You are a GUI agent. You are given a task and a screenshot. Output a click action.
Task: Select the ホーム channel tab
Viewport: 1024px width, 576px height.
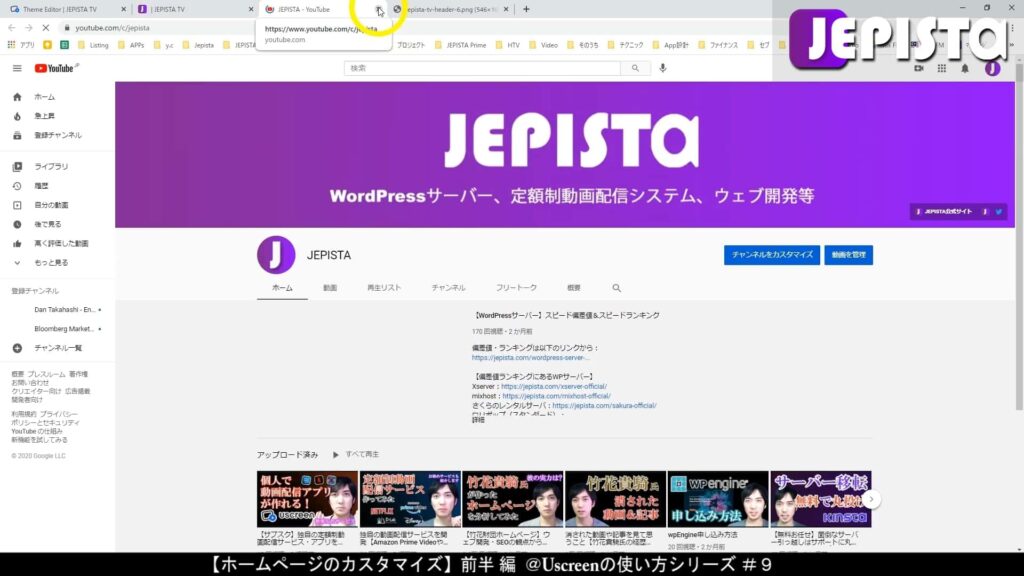pos(282,288)
